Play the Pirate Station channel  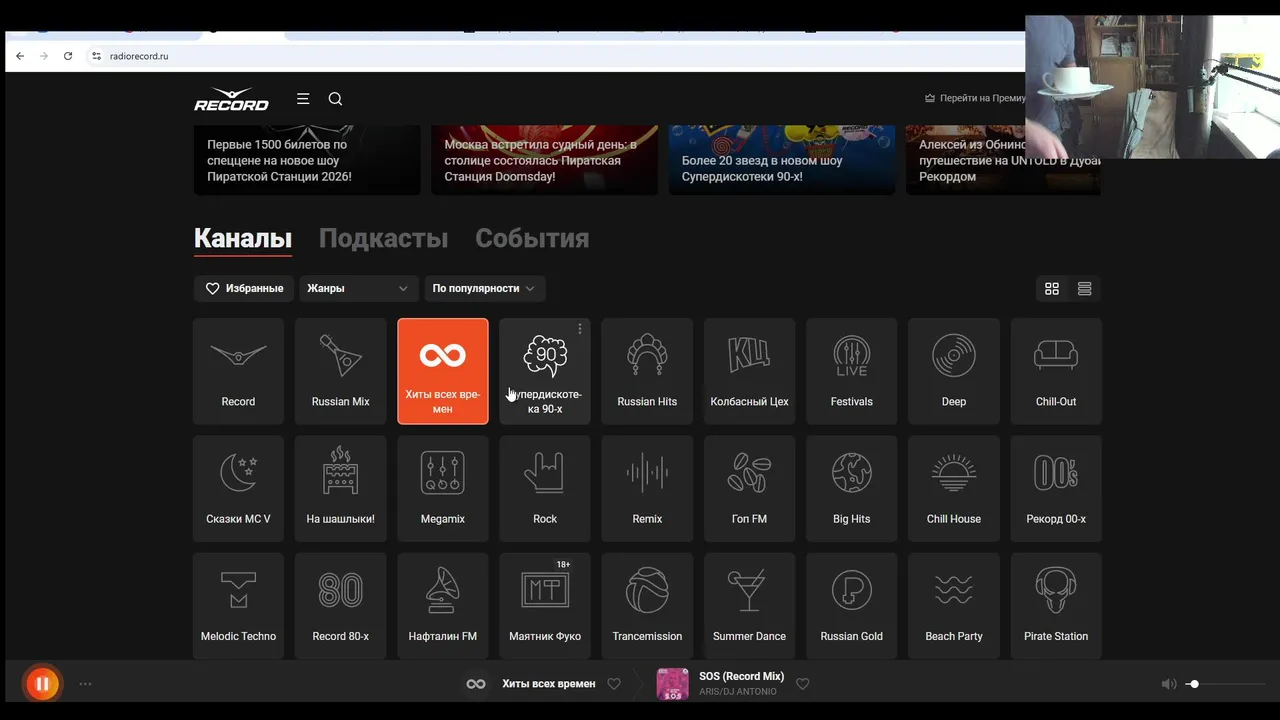click(x=1056, y=605)
